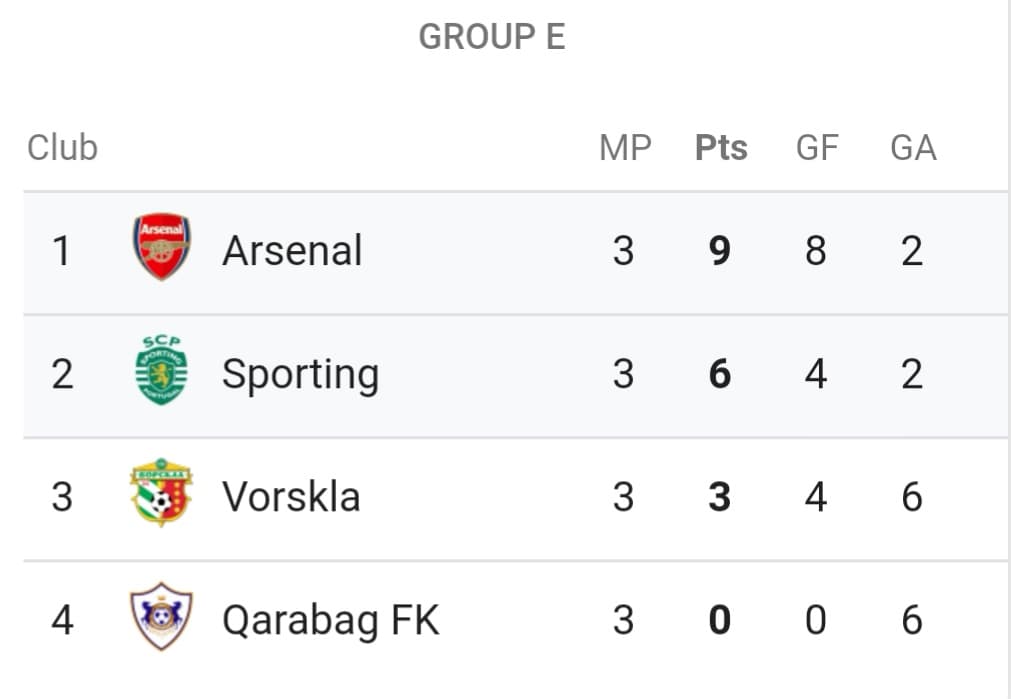Click Arsenal's goals for value 8
The height and width of the screenshot is (699, 1011).
coord(816,251)
